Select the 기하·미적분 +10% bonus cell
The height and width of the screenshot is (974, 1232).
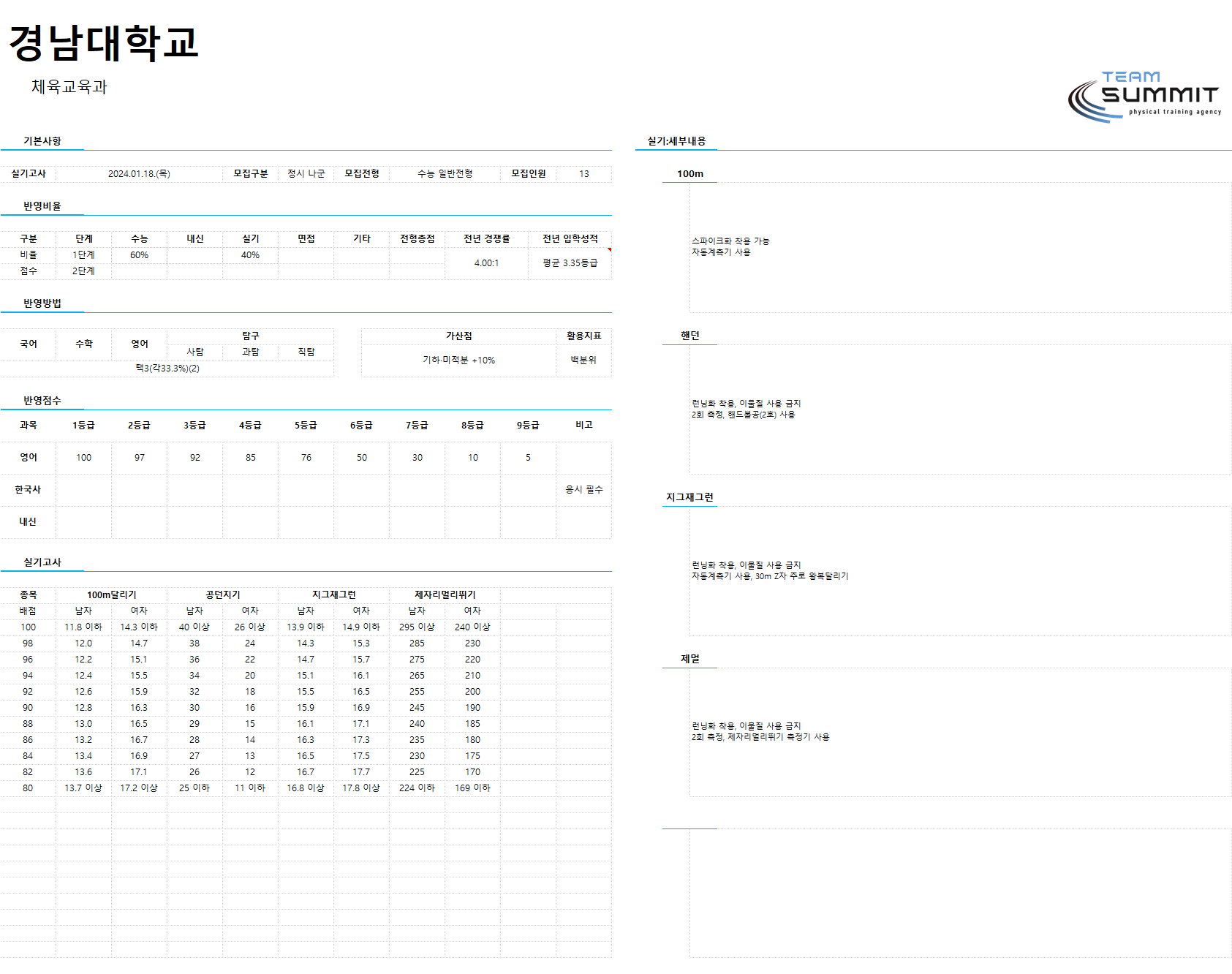[x=458, y=360]
